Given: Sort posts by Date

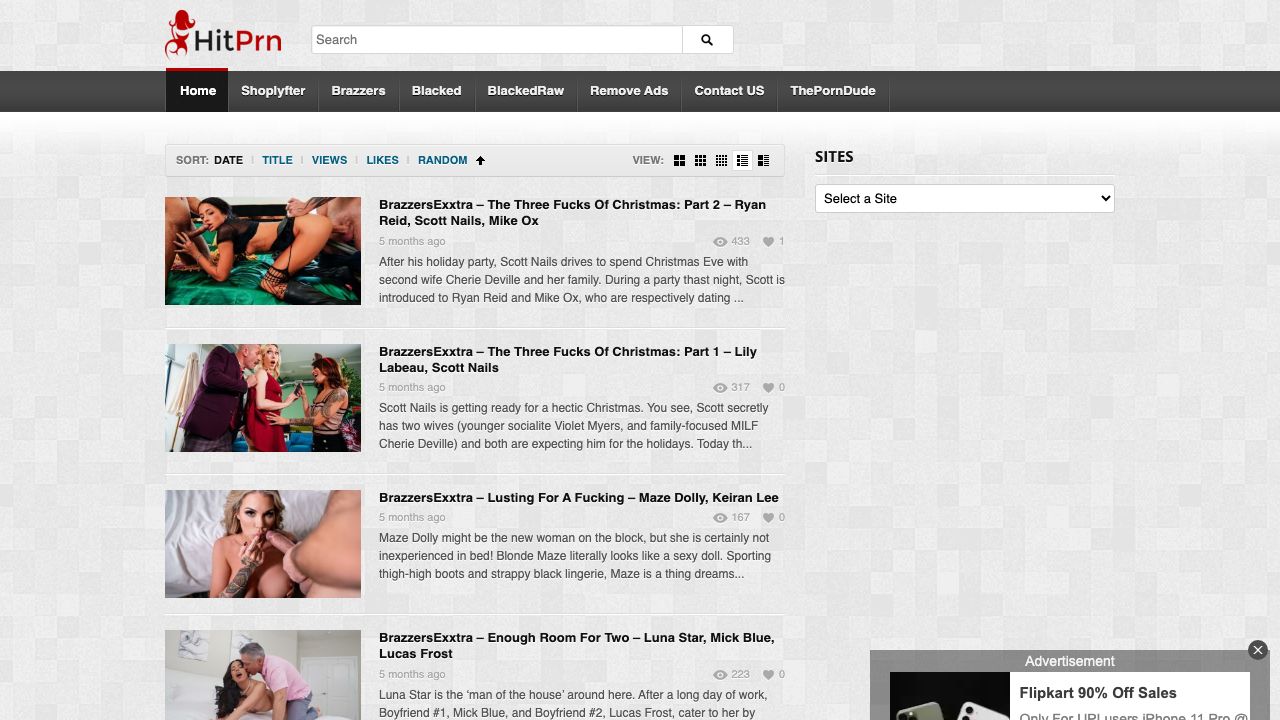Looking at the screenshot, I should (228, 160).
